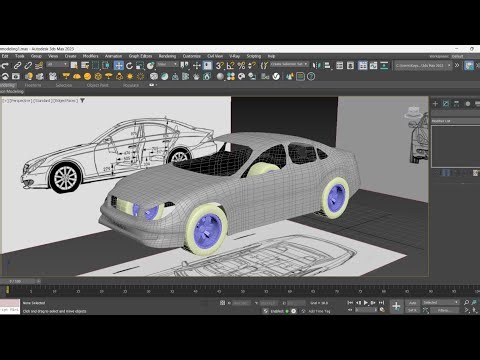
Task: Toggle the Spinner Snap button
Action: tap(252, 65)
